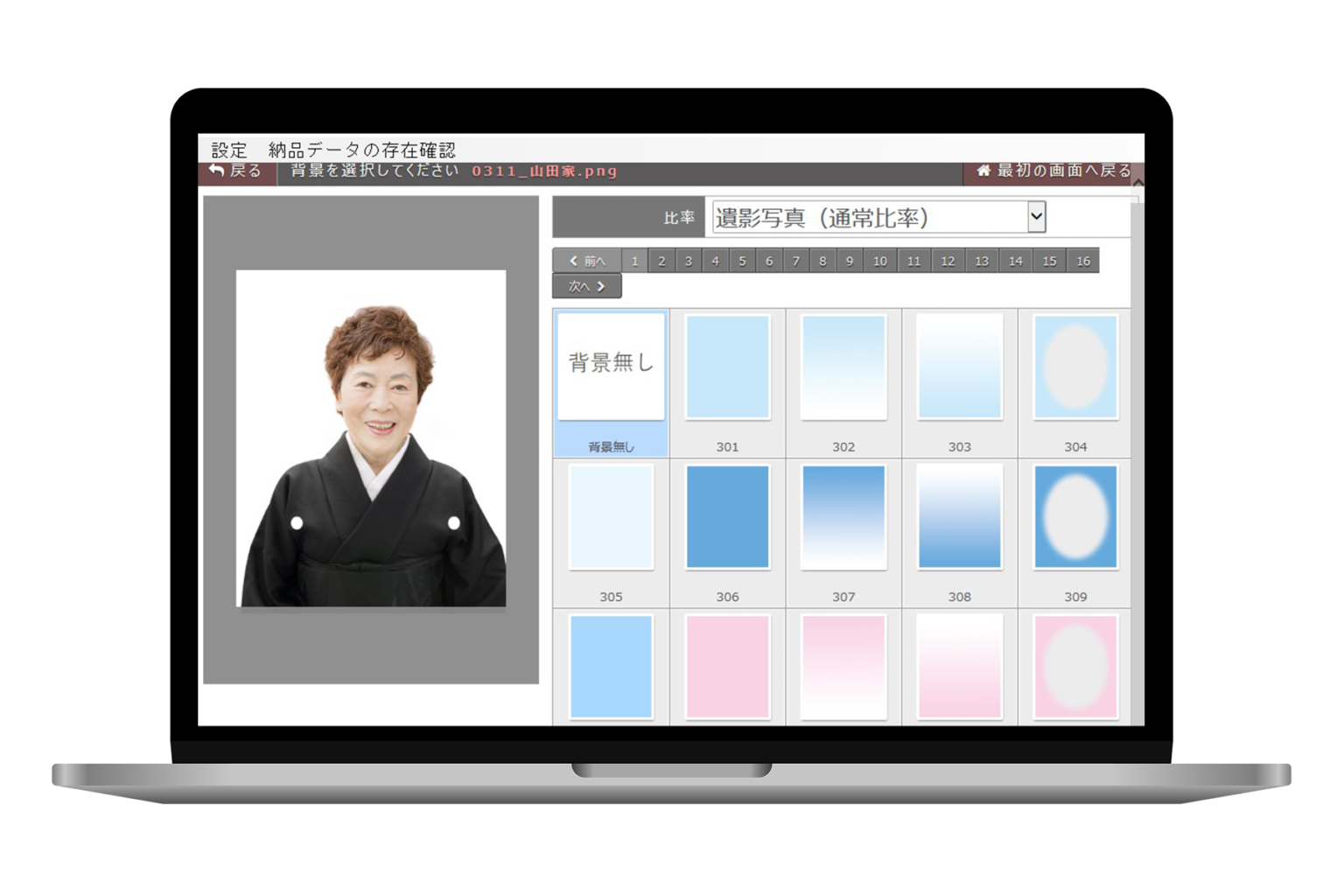Select oval vignette background 304
The width and height of the screenshot is (1344, 896).
[1075, 367]
